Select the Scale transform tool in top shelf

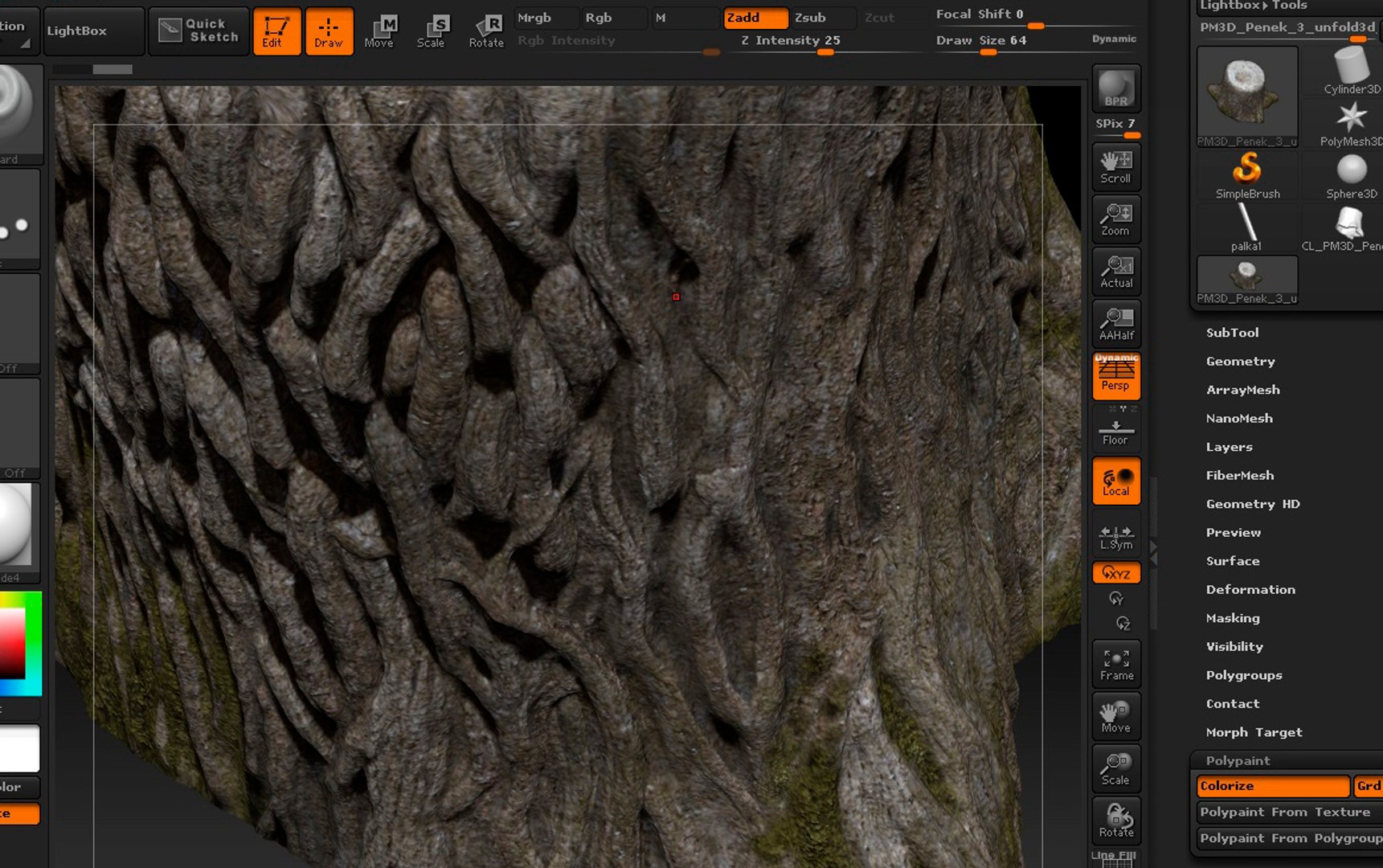coord(432,31)
